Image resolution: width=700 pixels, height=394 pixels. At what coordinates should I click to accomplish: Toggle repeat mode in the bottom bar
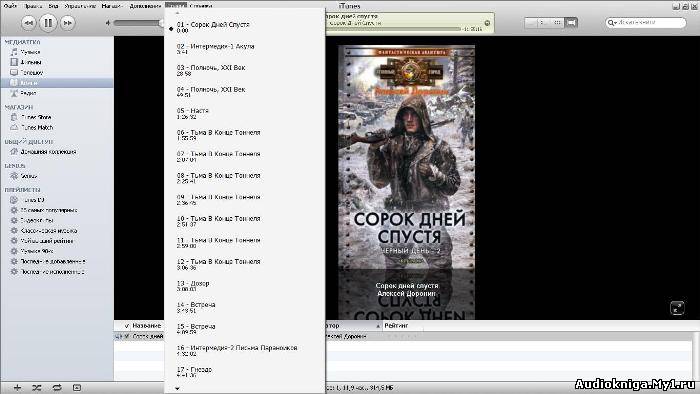(57, 388)
